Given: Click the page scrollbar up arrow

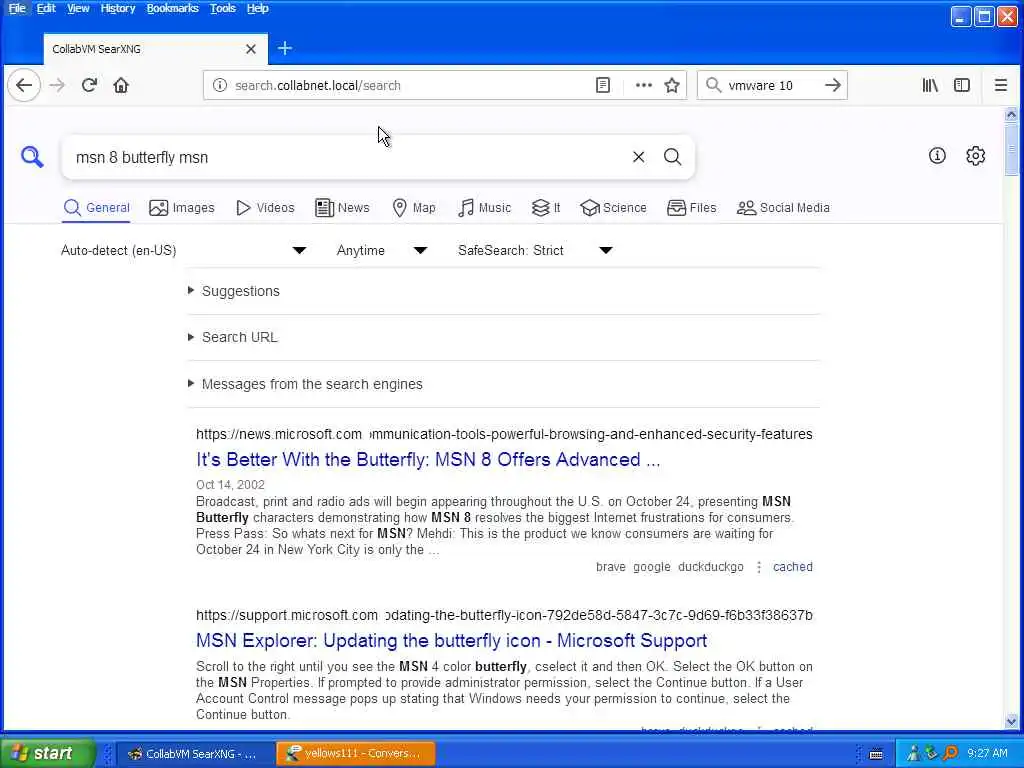Looking at the screenshot, I should [x=1011, y=115].
